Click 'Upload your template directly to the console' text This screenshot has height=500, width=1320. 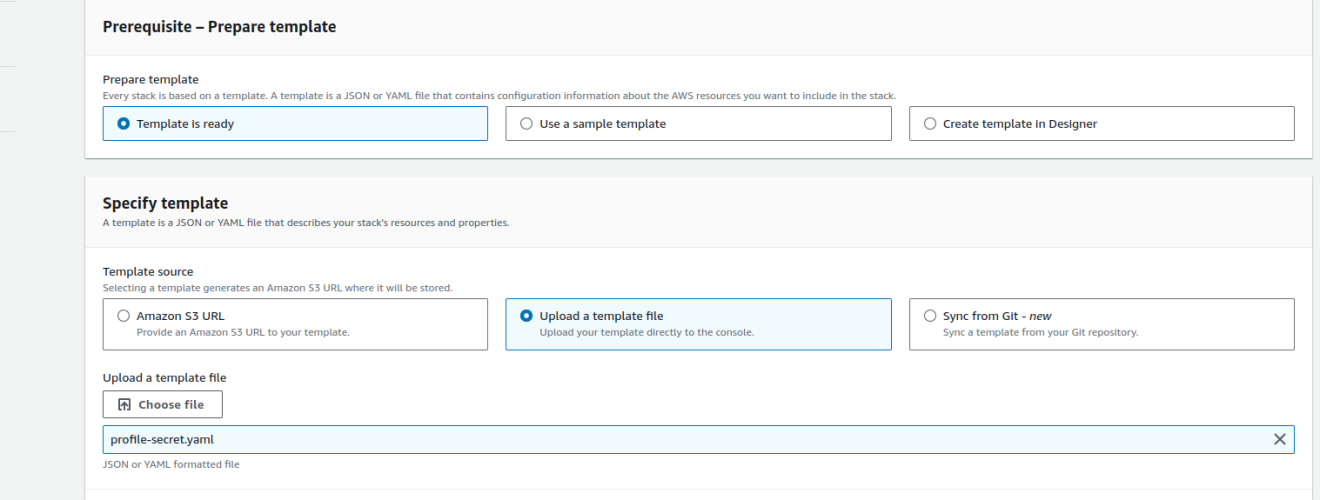[x=647, y=332]
